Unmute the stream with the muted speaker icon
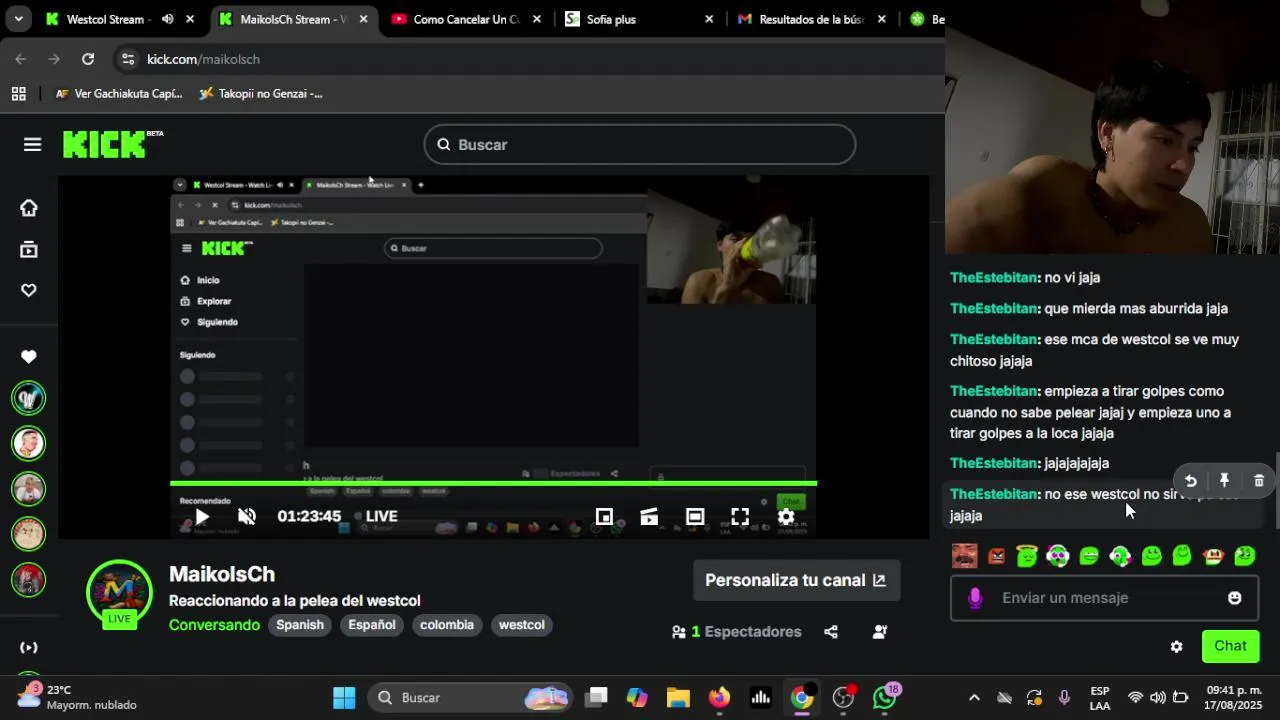Image resolution: width=1280 pixels, height=720 pixels. (x=247, y=517)
